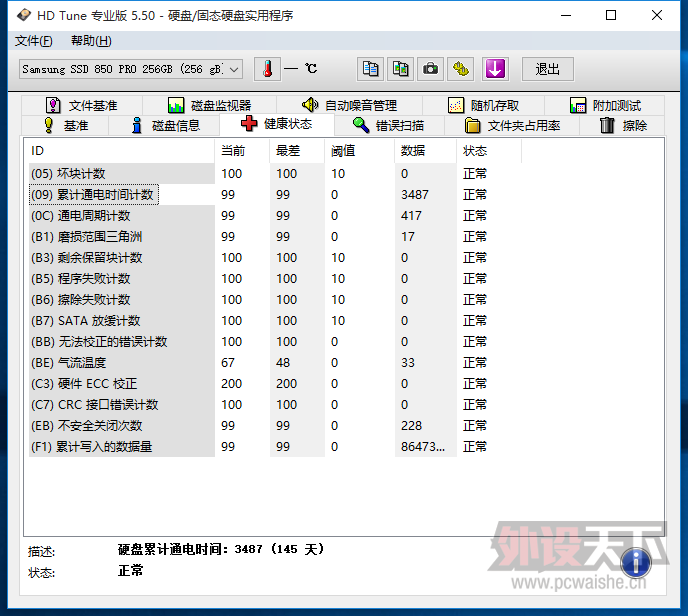Click the 数据 column header
Screen dimensions: 688x616
(x=425, y=151)
